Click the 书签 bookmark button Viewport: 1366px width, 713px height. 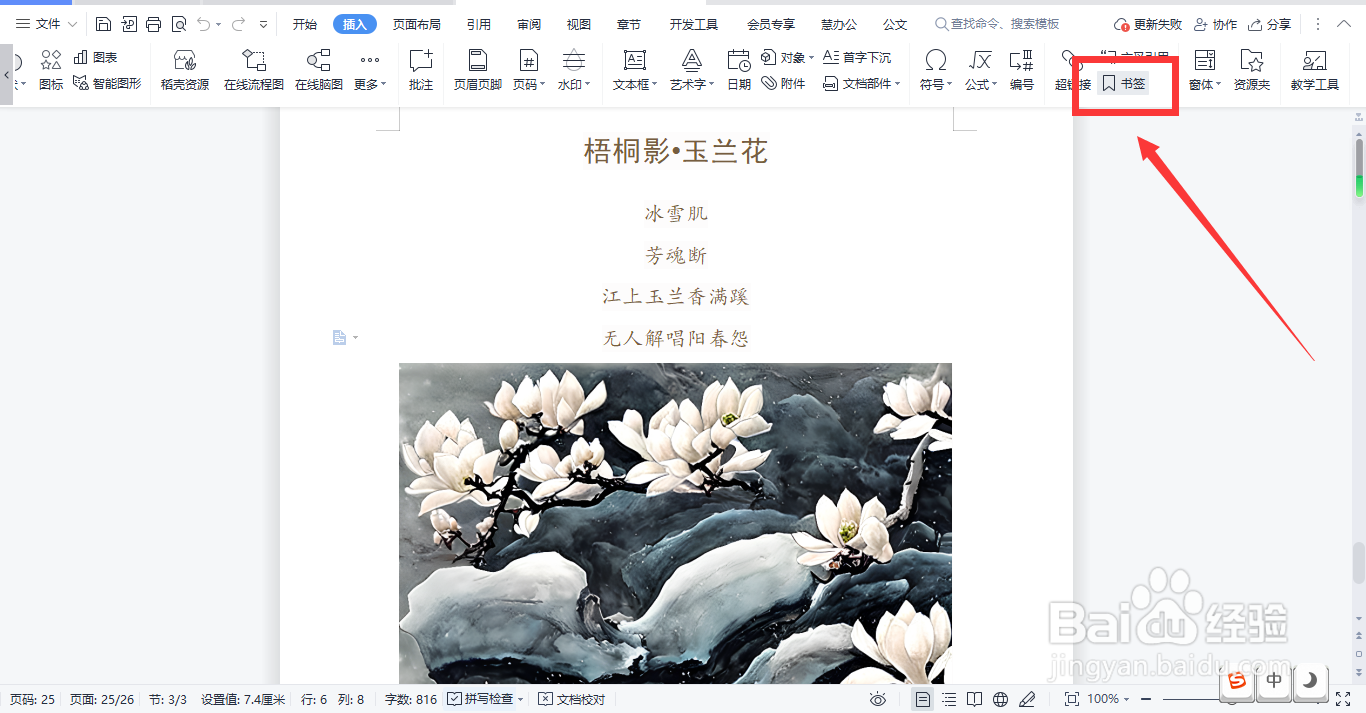coord(1124,84)
